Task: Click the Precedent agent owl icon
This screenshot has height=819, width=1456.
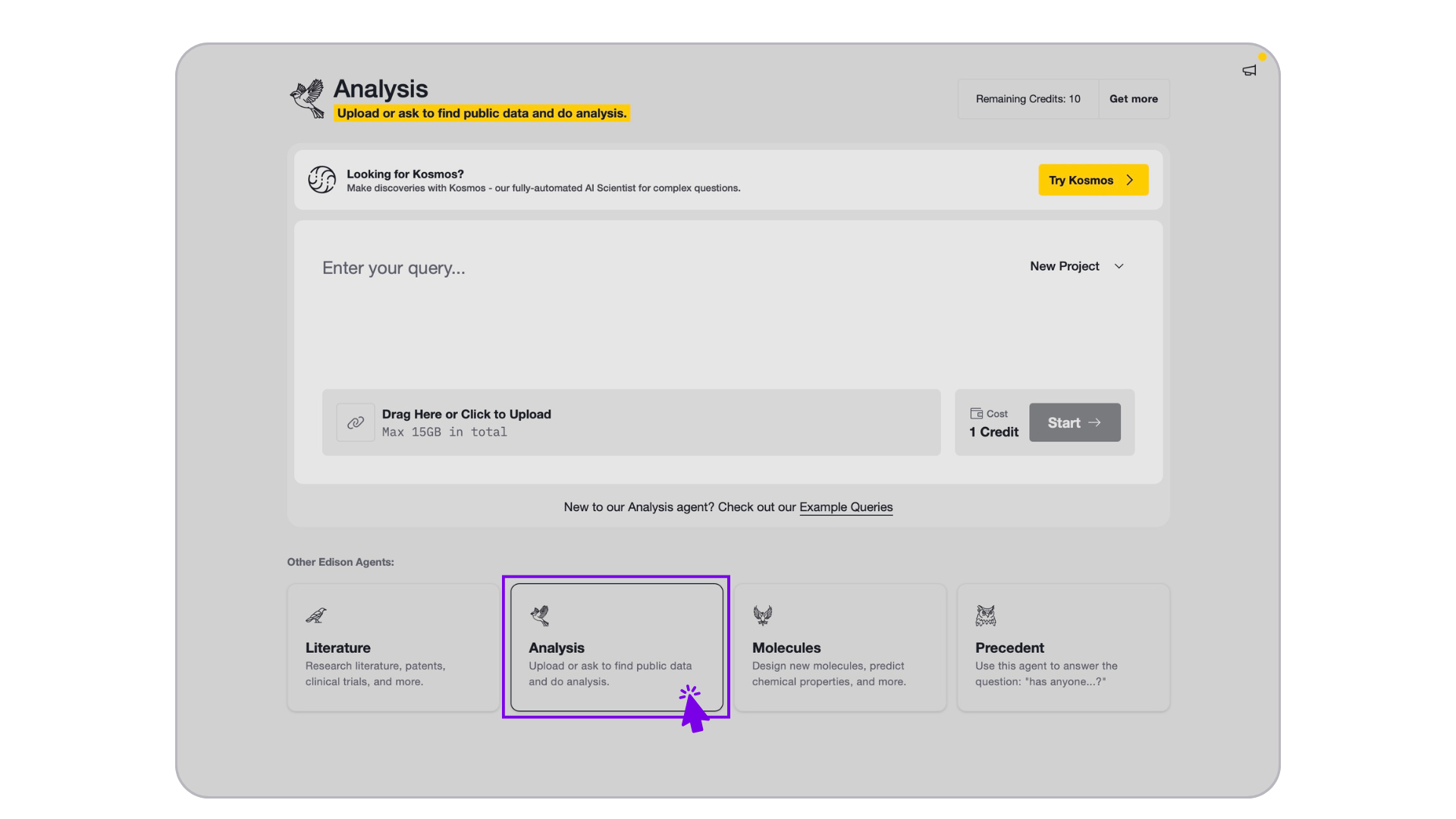Action: 985,615
